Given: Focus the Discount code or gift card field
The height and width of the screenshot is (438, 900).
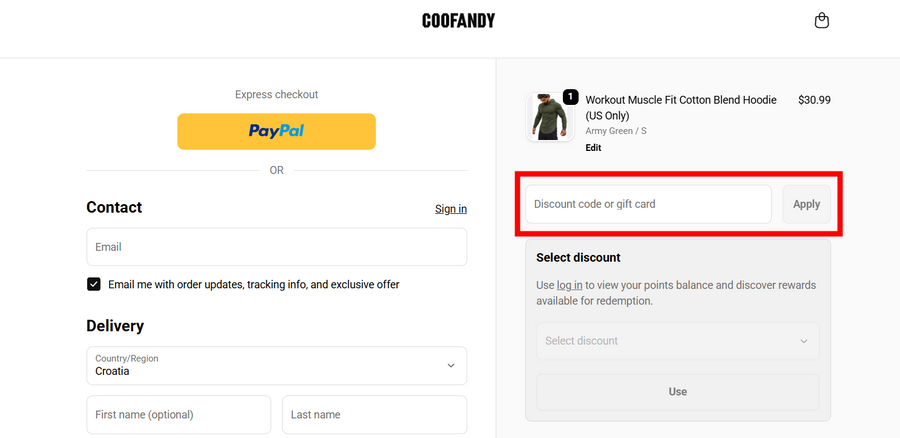Looking at the screenshot, I should (x=648, y=204).
